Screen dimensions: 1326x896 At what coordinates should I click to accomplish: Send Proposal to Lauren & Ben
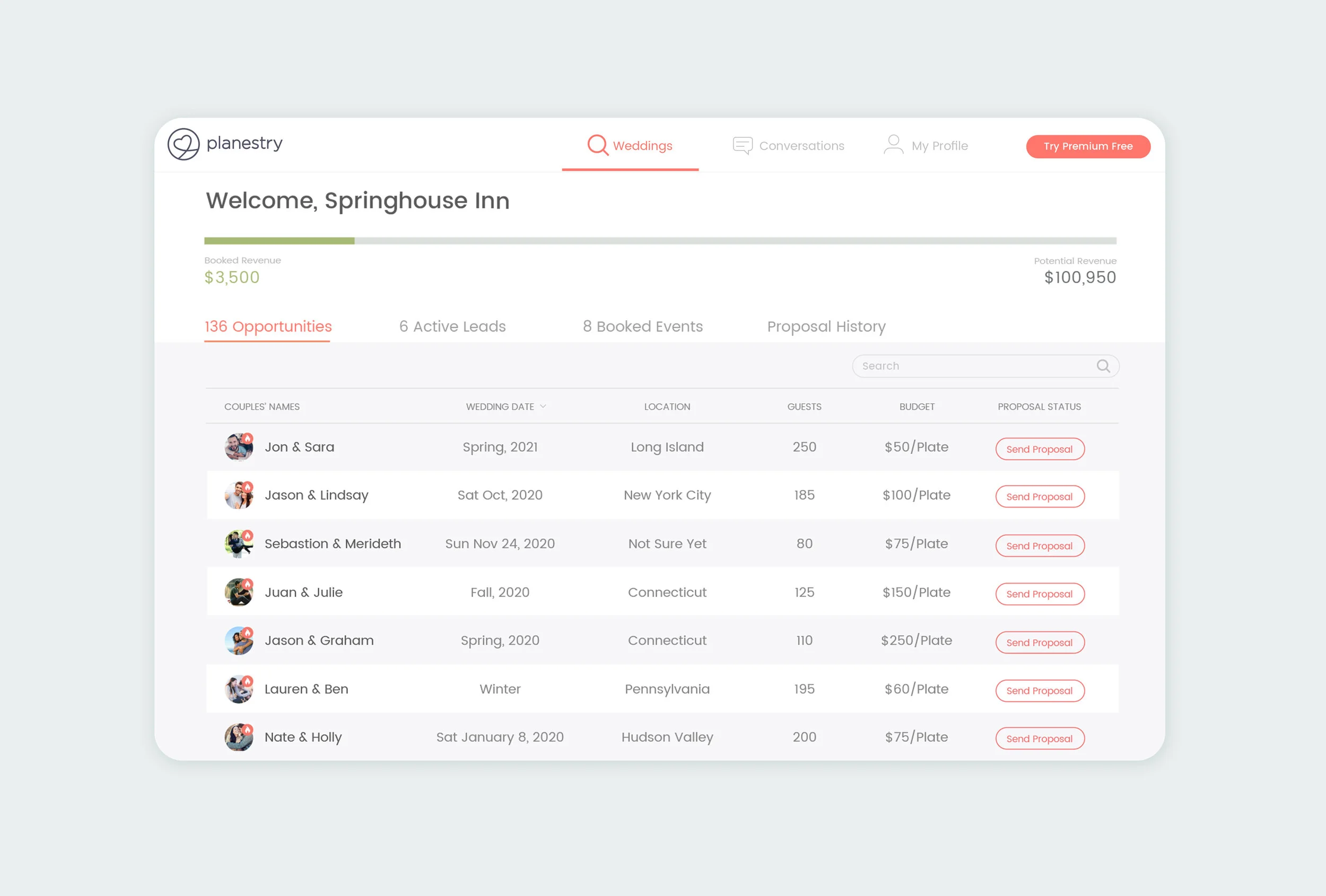coord(1040,691)
